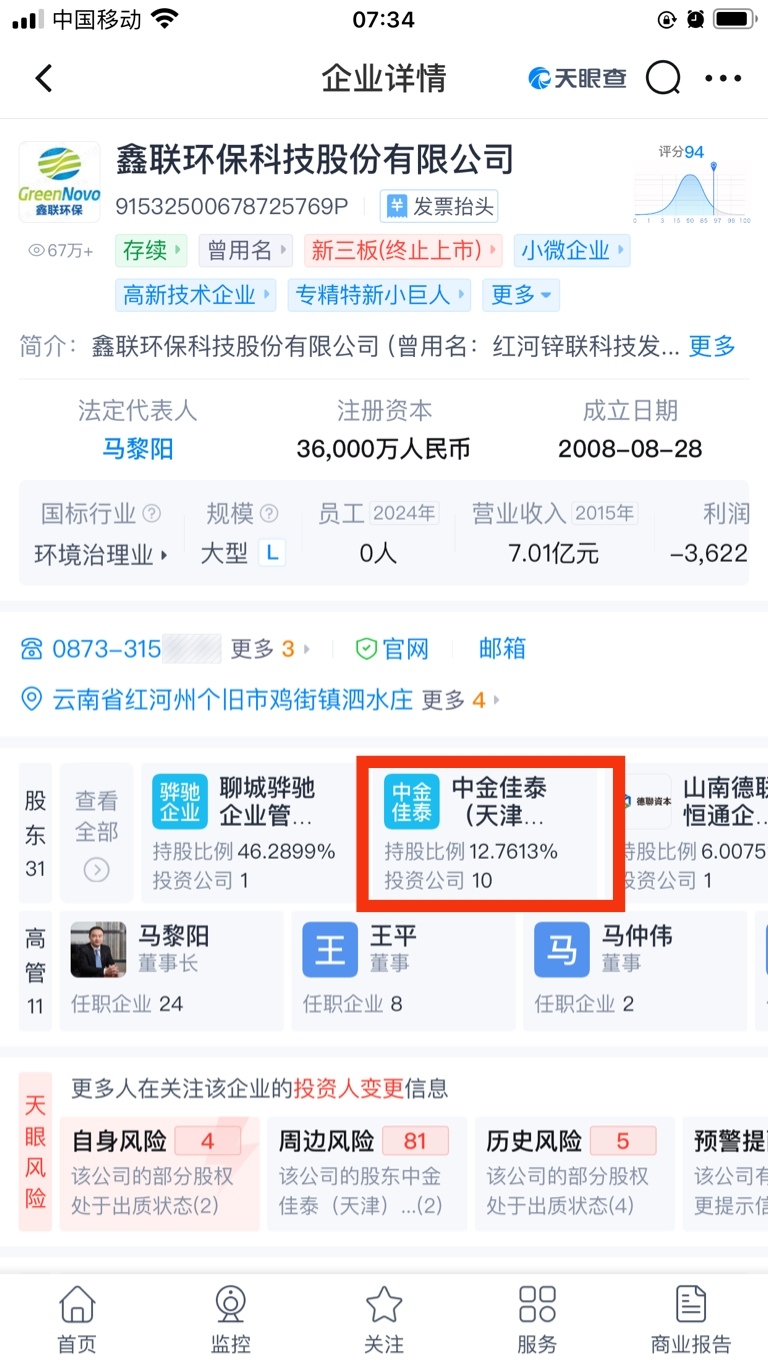Viewport: 768px width, 1366px height.
Task: Tap the 关注 star tab
Action: (x=384, y=1319)
